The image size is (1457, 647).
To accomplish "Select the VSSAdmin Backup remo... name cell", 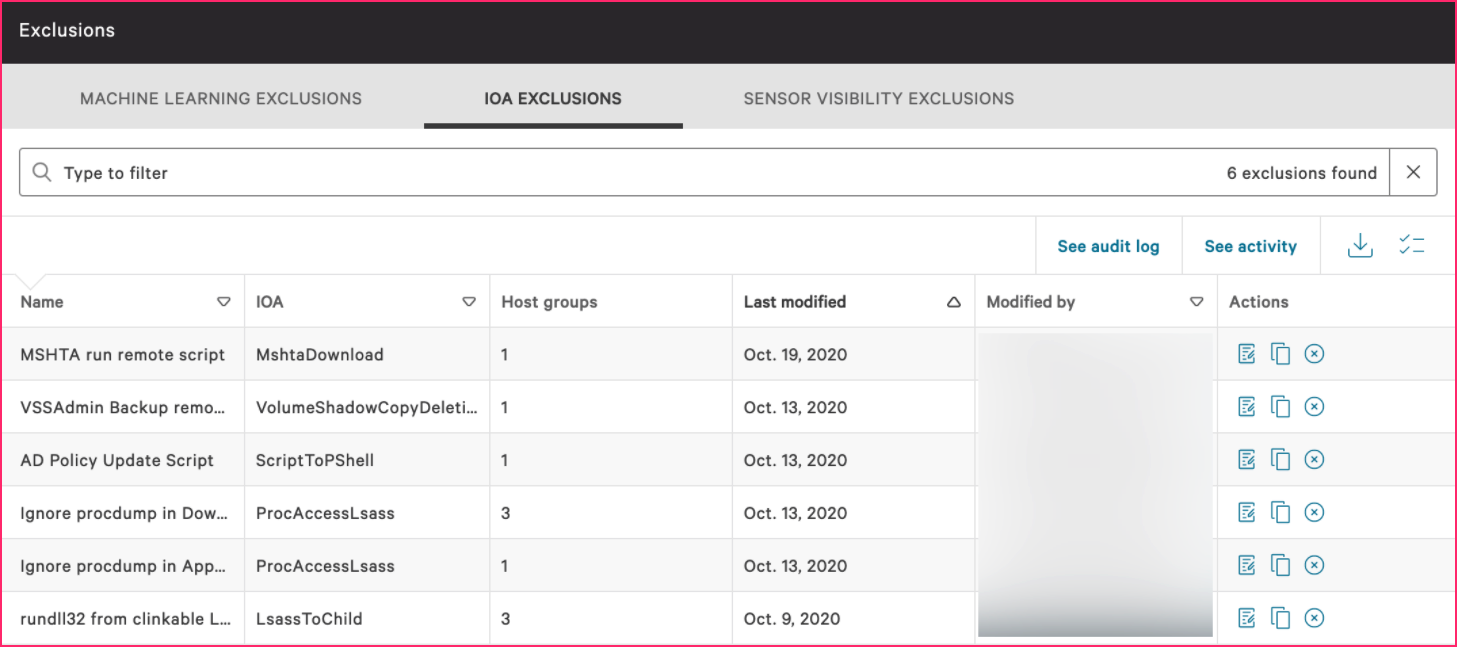I will coord(123,407).
